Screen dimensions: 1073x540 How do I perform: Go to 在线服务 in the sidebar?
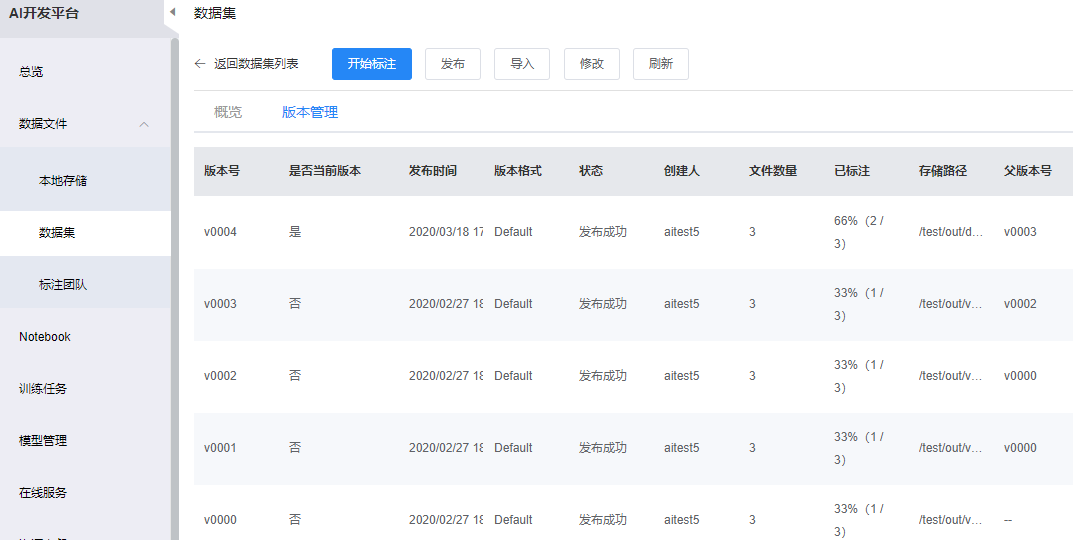point(43,493)
